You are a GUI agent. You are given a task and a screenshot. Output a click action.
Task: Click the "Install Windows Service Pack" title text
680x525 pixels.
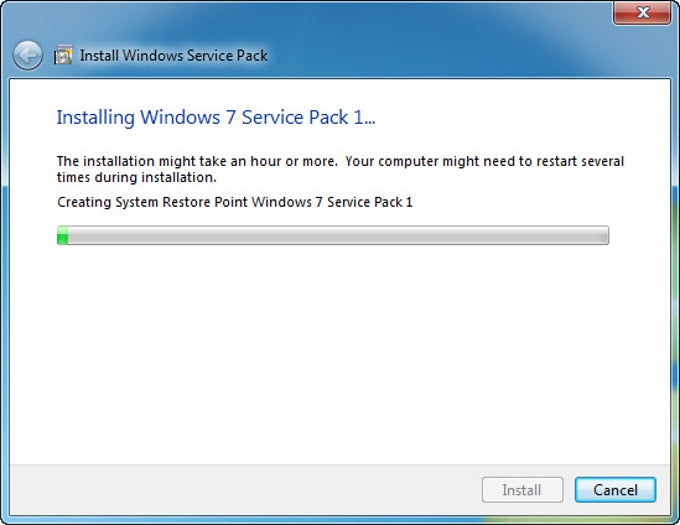pos(174,55)
